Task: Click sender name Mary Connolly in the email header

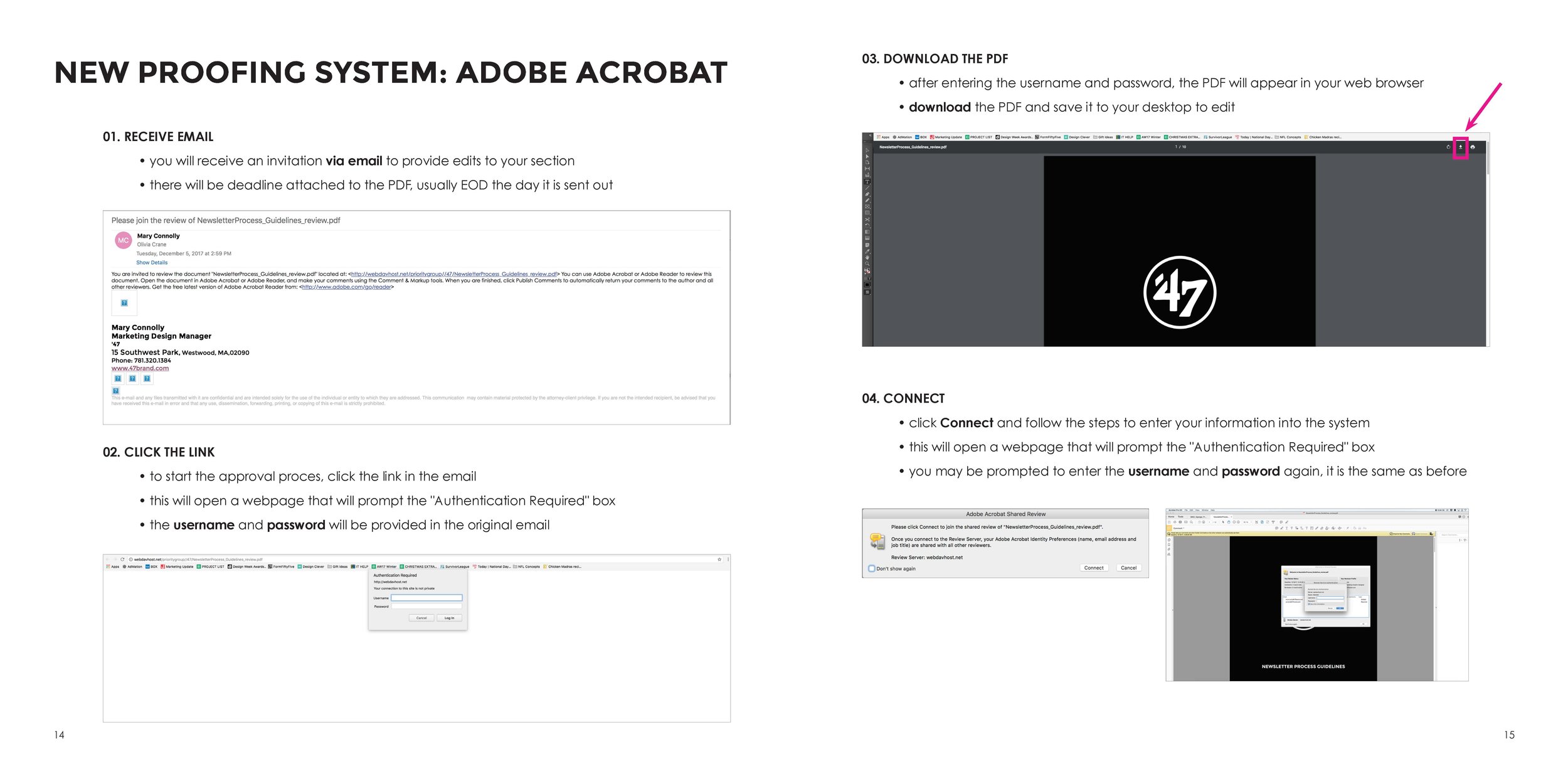Action: [158, 236]
